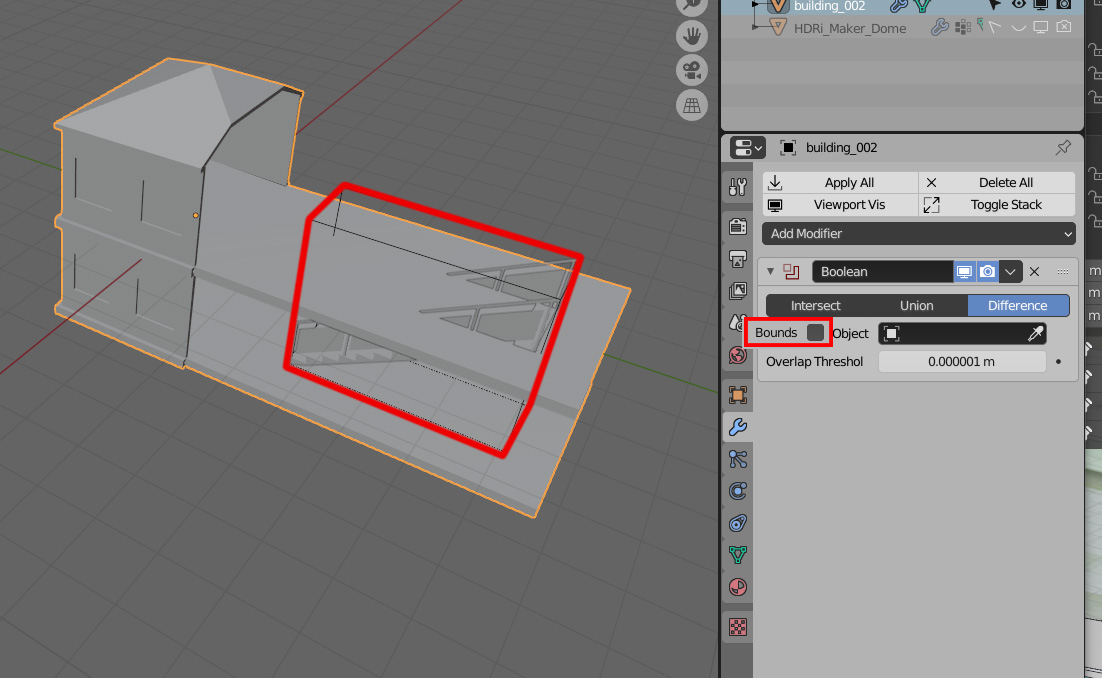Open the Physics properties tab
1102x678 pixels.
[737, 490]
